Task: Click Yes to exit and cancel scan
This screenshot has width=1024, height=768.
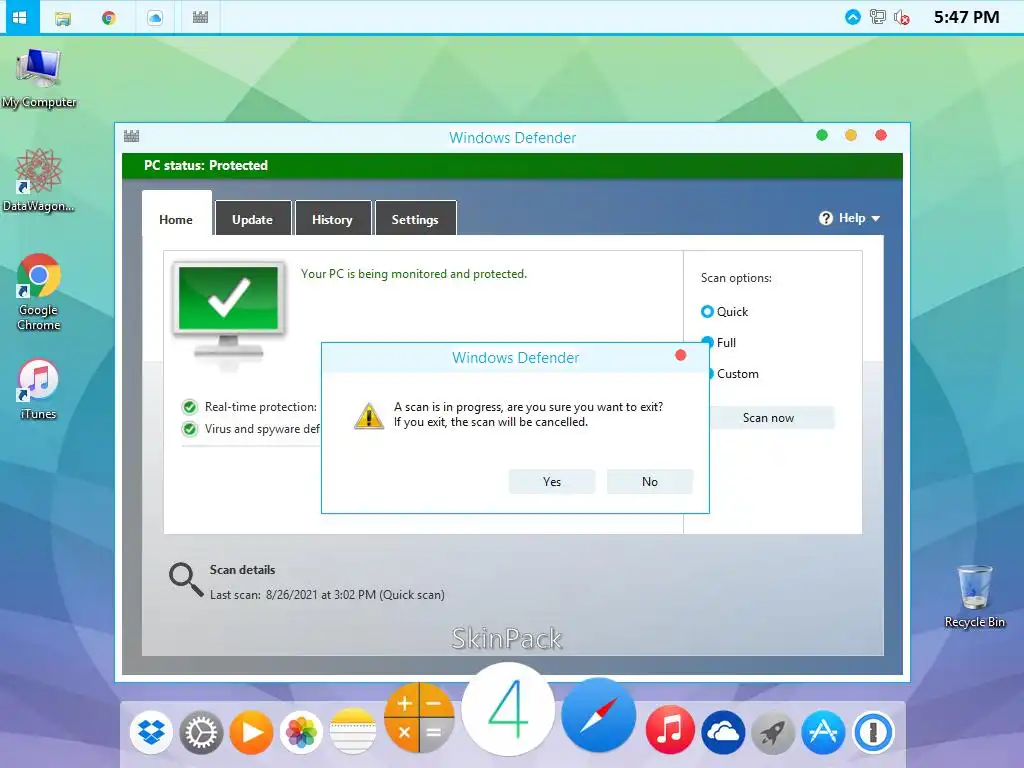Action: [x=552, y=481]
